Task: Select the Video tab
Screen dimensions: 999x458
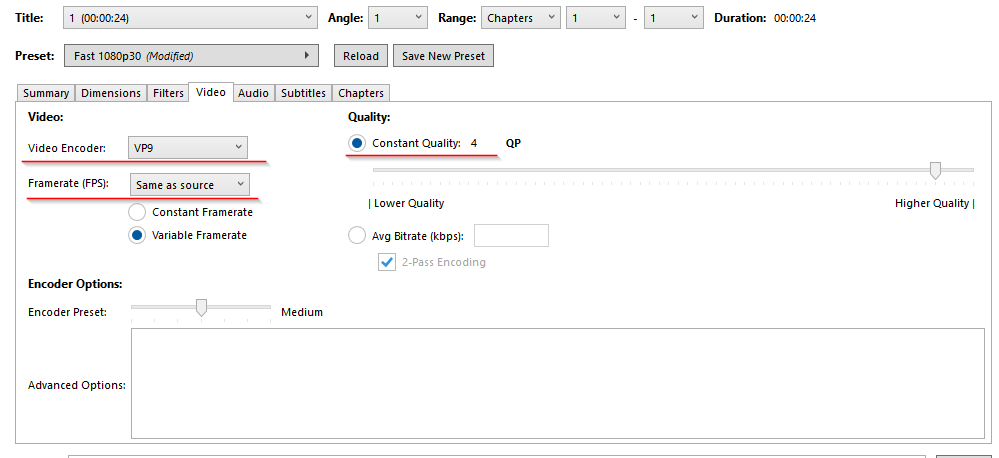Action: (211, 92)
